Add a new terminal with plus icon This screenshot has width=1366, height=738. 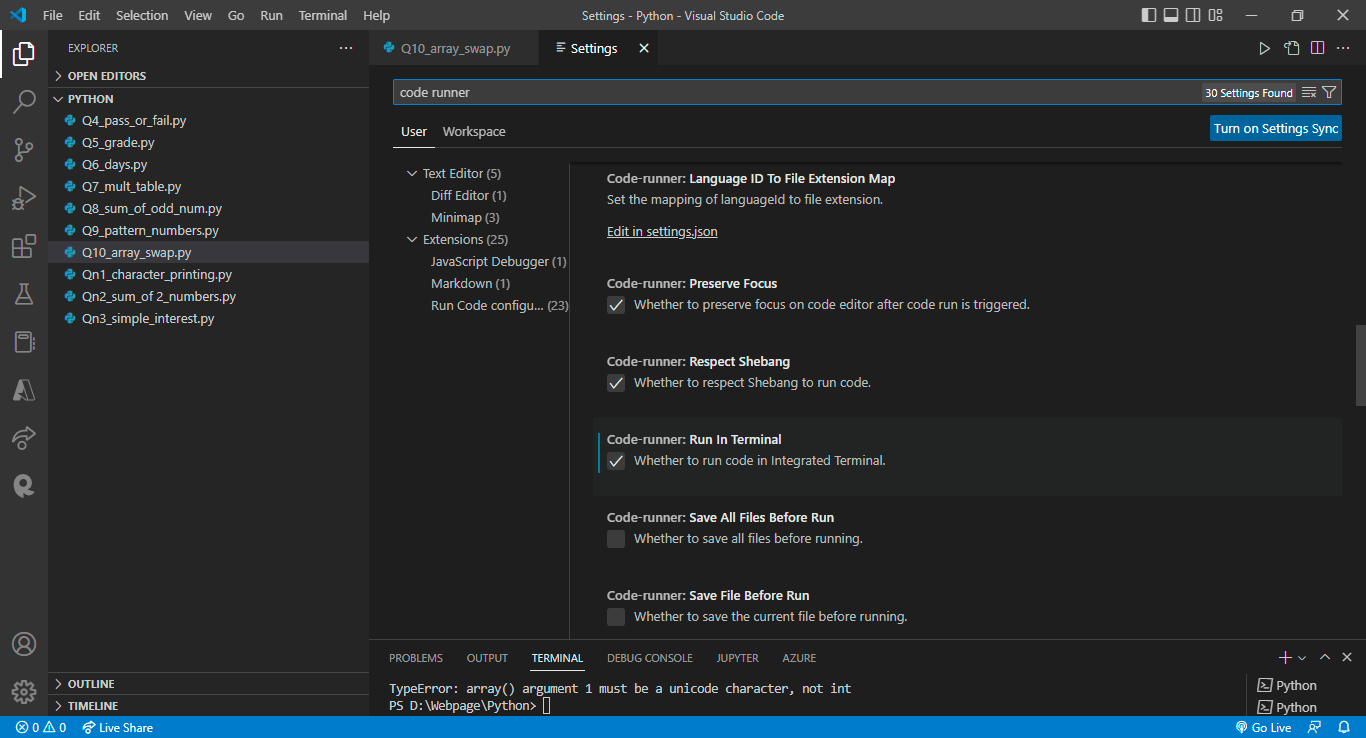tap(1285, 657)
